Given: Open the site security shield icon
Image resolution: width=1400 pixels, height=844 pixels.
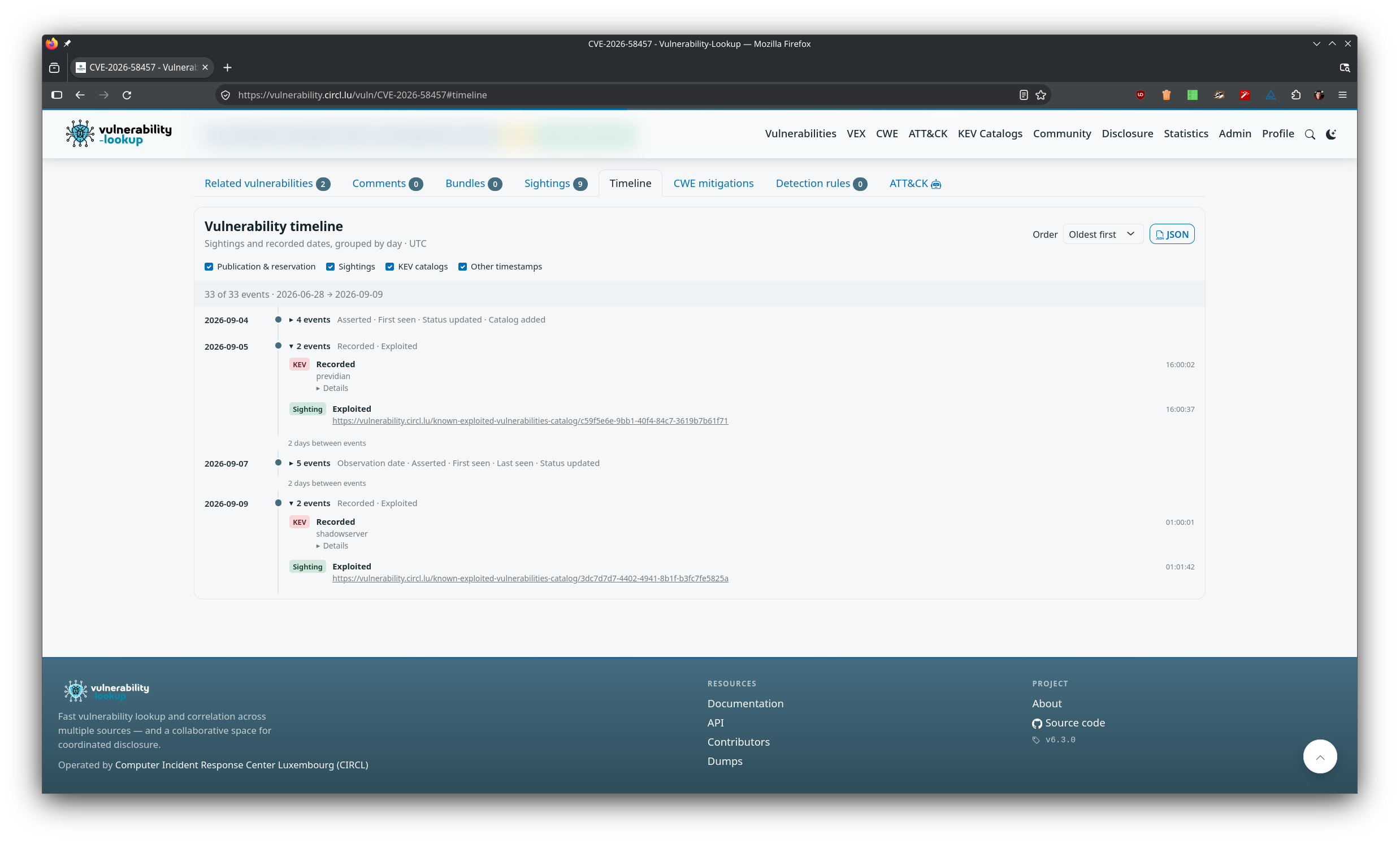Looking at the screenshot, I should click(x=226, y=95).
